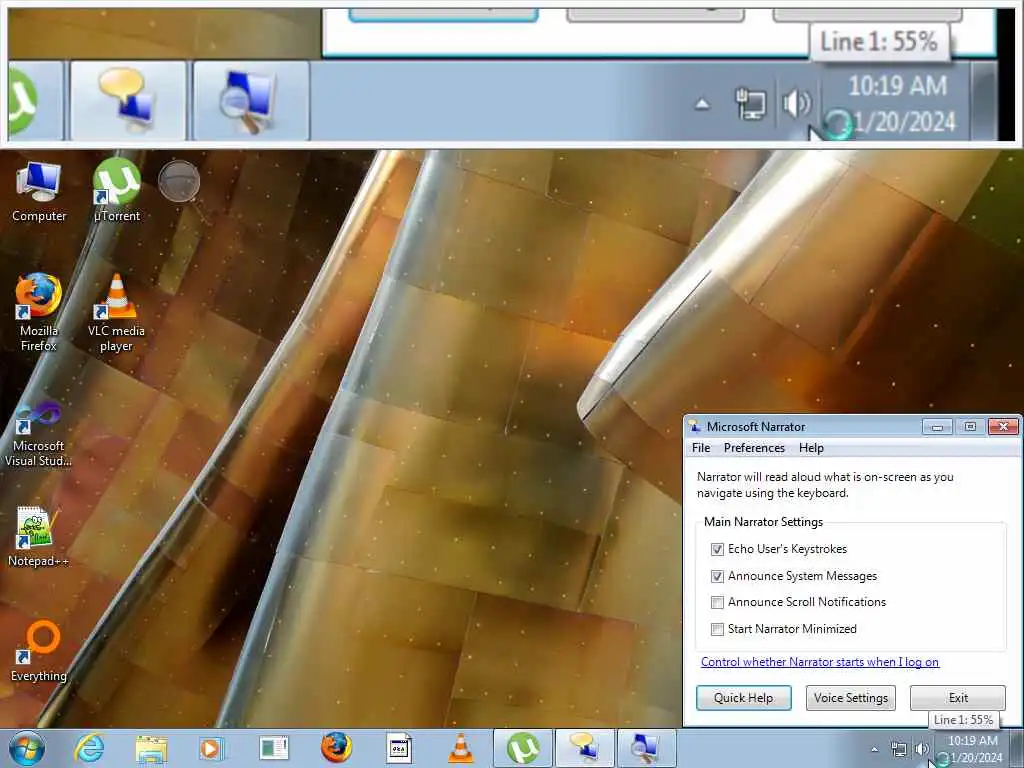This screenshot has width=1024, height=768.
Task: Maximize the Microsoft Narrator window
Action: pyautogui.click(x=970, y=426)
